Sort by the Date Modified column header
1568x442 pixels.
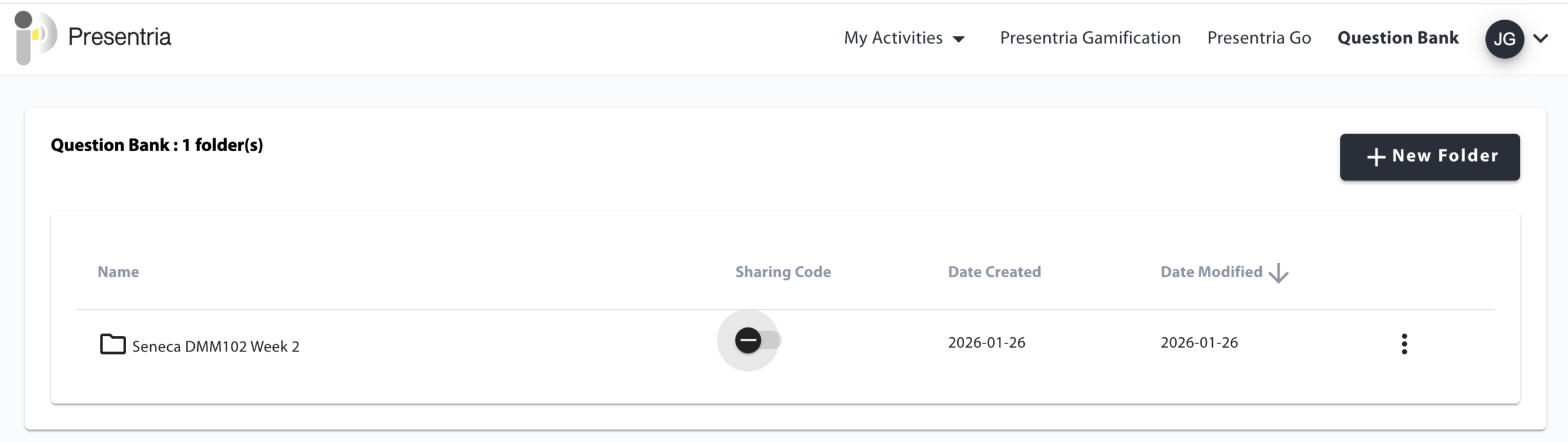[x=1211, y=272]
